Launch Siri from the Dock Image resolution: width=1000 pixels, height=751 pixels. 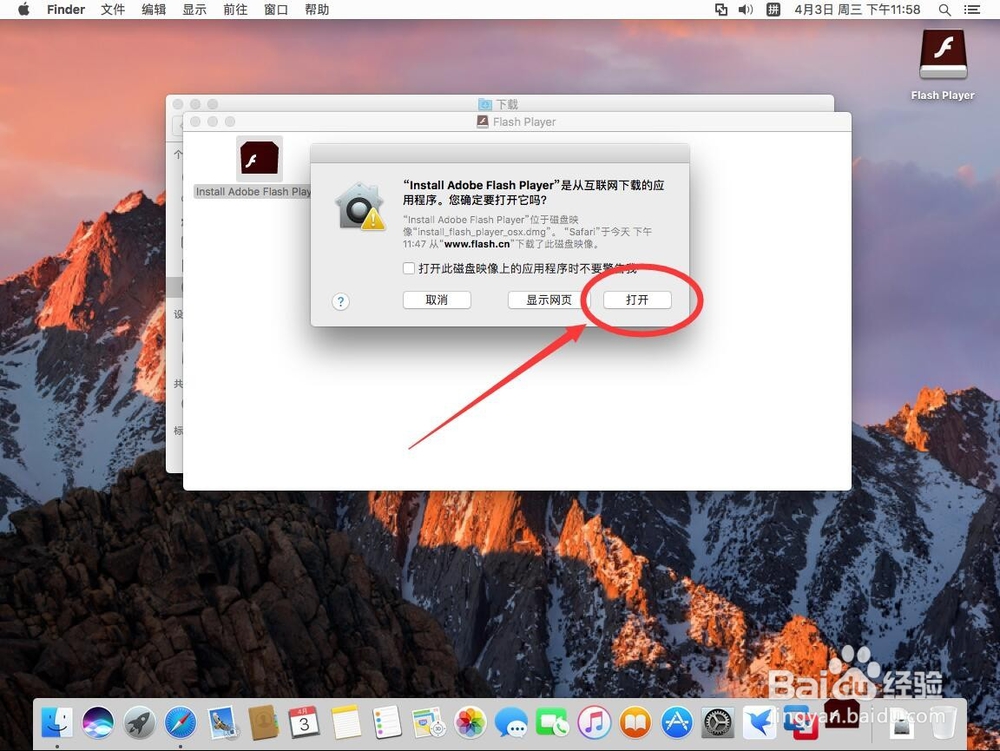pos(98,723)
